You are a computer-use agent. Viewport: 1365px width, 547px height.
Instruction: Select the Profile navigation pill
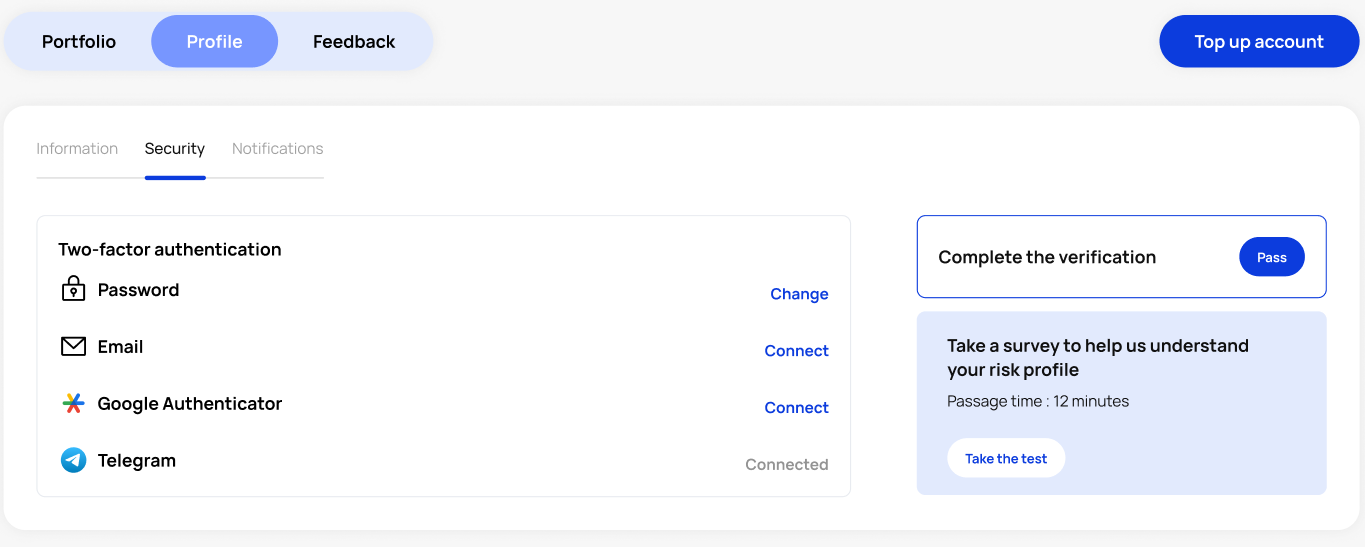(214, 42)
